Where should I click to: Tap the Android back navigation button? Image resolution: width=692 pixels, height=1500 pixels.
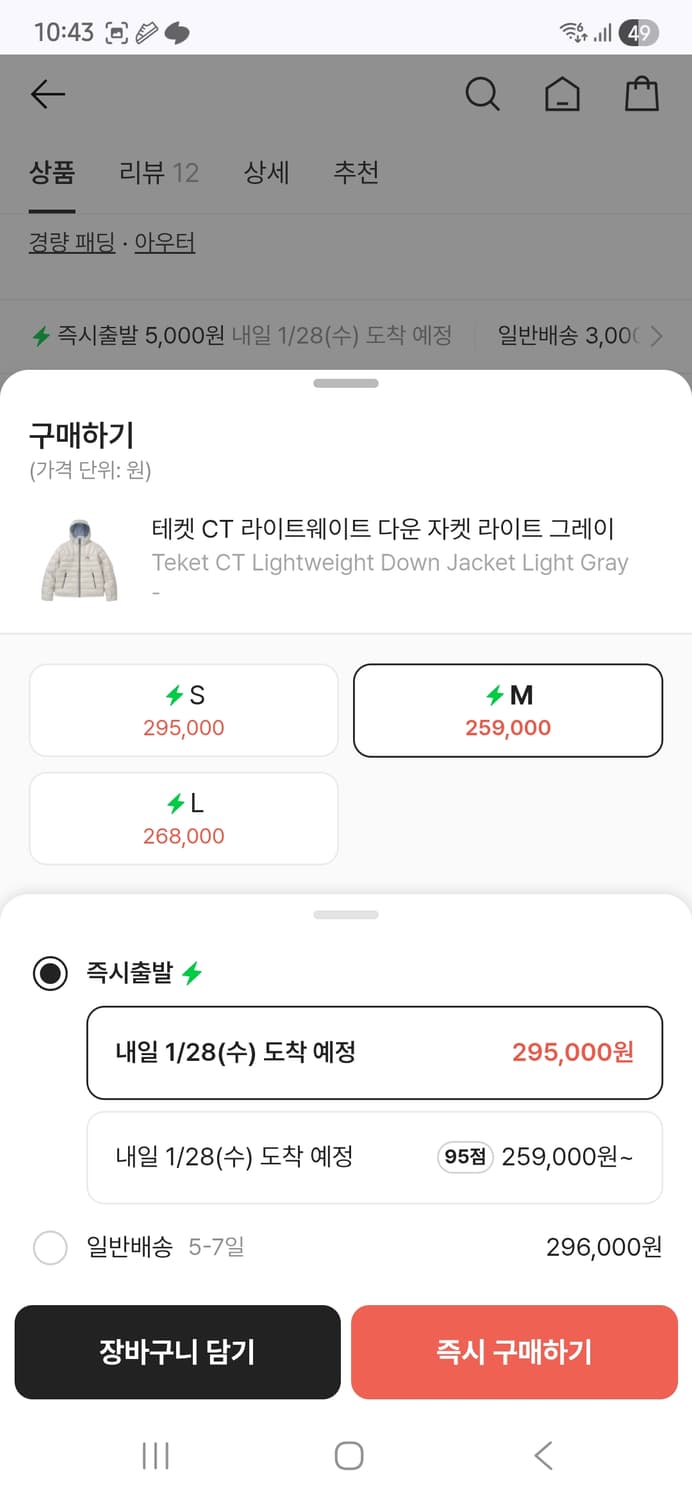[x=541, y=1456]
